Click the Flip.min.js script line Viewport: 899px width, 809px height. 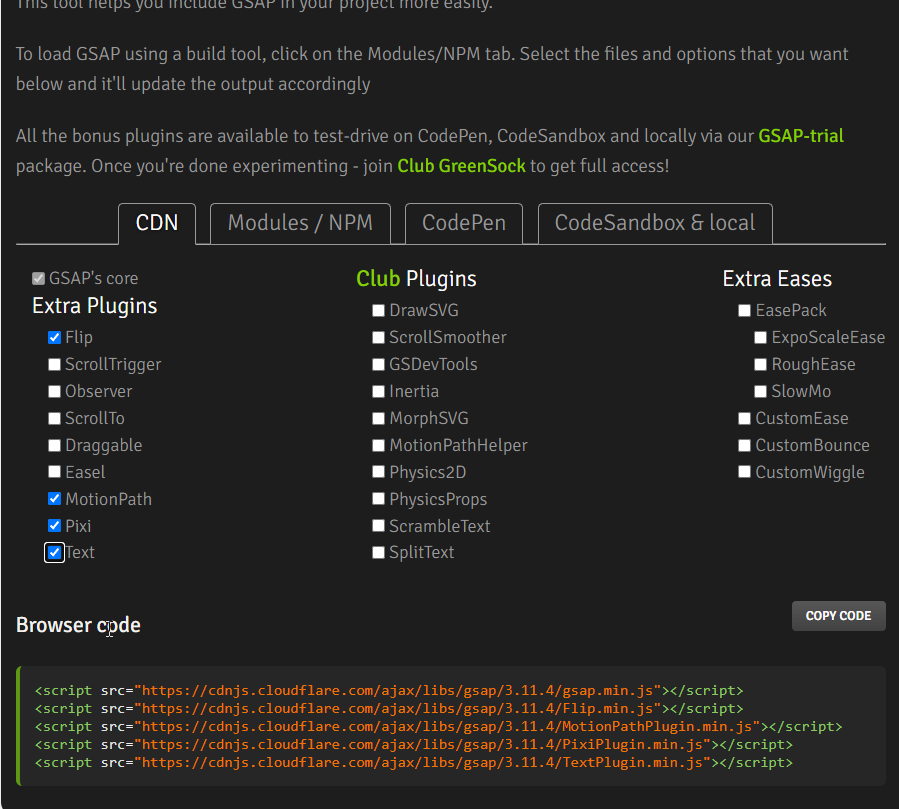coord(389,709)
